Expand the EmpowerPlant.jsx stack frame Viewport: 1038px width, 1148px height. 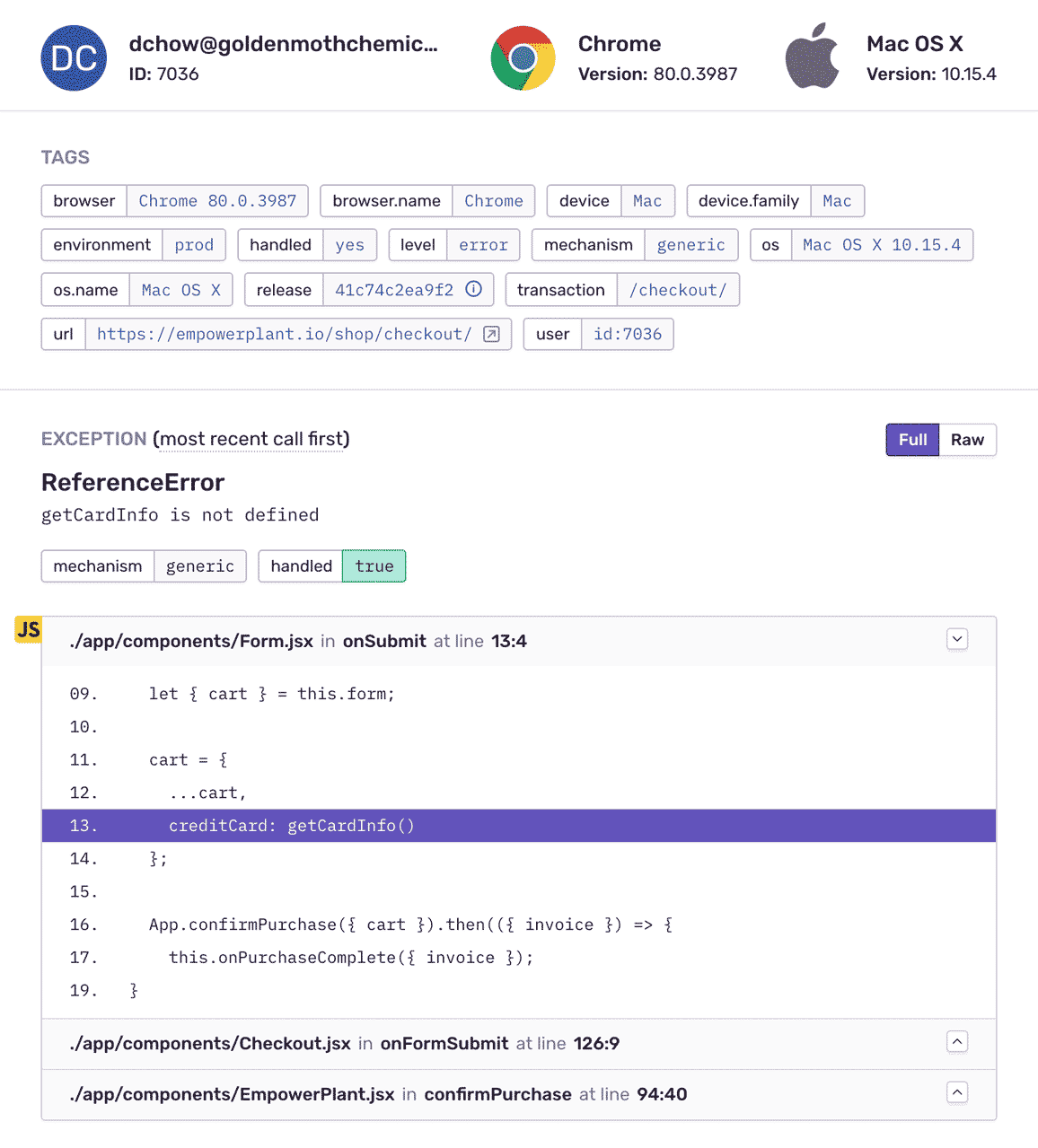(x=956, y=1092)
